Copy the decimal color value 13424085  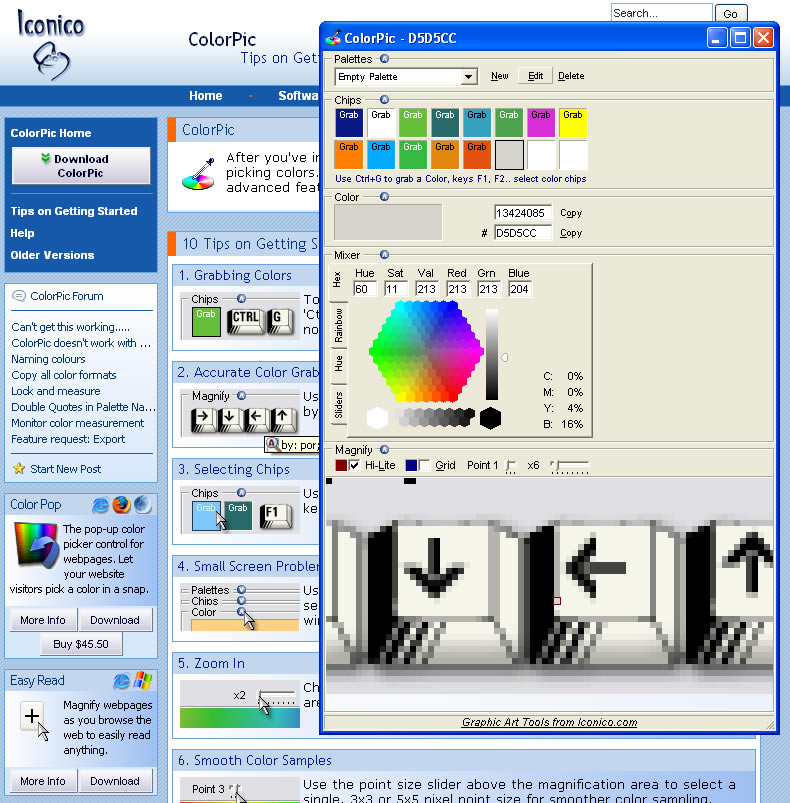point(571,213)
